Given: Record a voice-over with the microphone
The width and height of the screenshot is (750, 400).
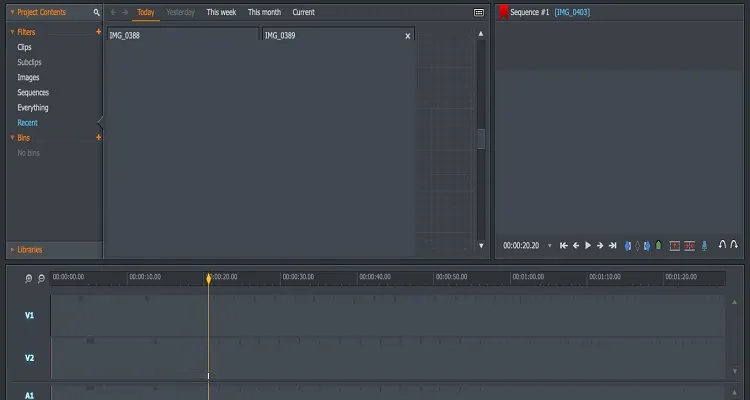Looking at the screenshot, I should (704, 245).
